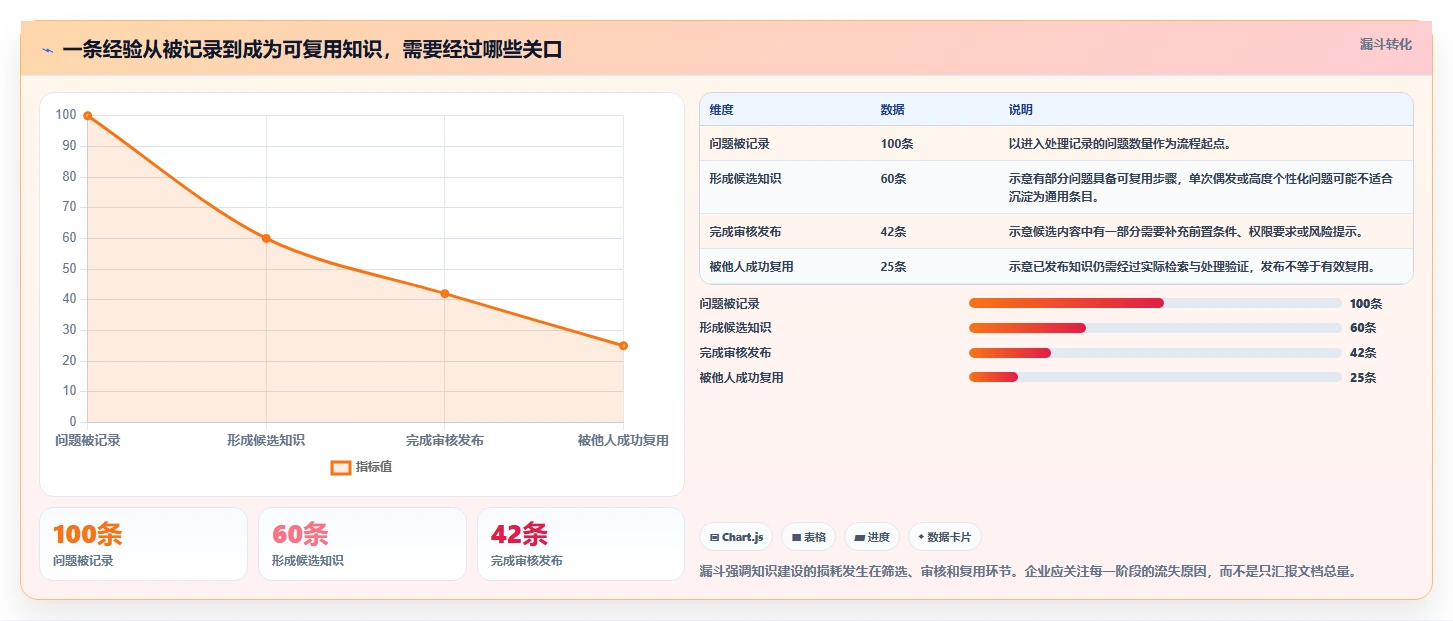Select the 表格 tag

pyautogui.click(x=809, y=537)
